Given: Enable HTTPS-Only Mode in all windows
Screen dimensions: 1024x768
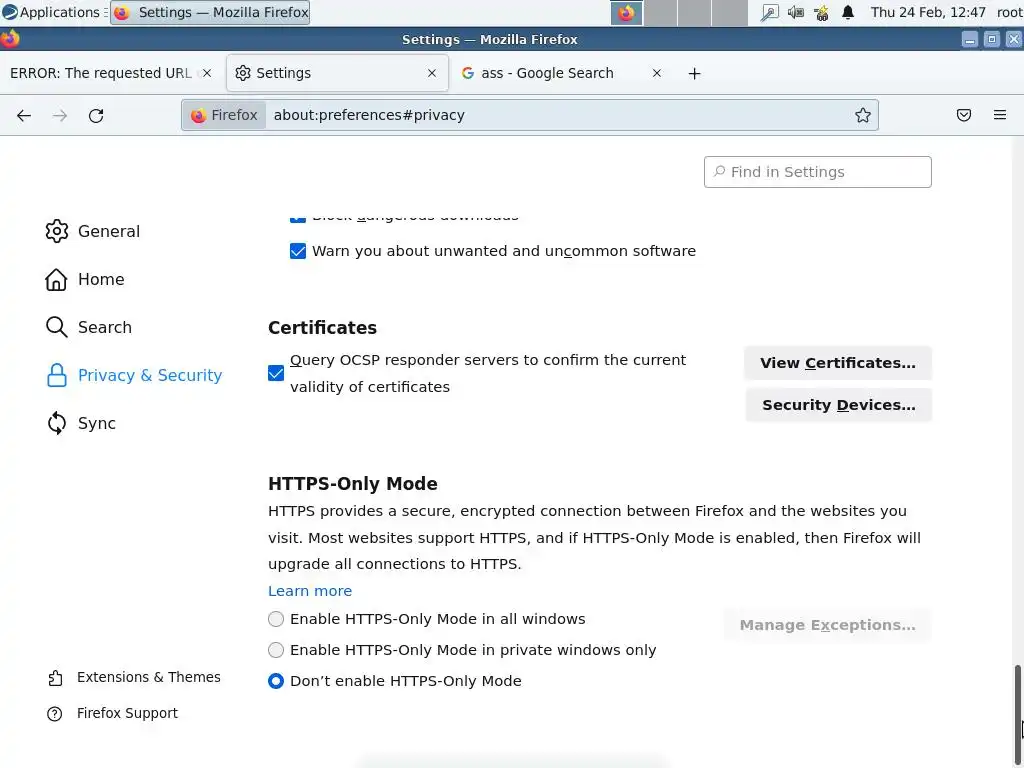Looking at the screenshot, I should pyautogui.click(x=276, y=619).
